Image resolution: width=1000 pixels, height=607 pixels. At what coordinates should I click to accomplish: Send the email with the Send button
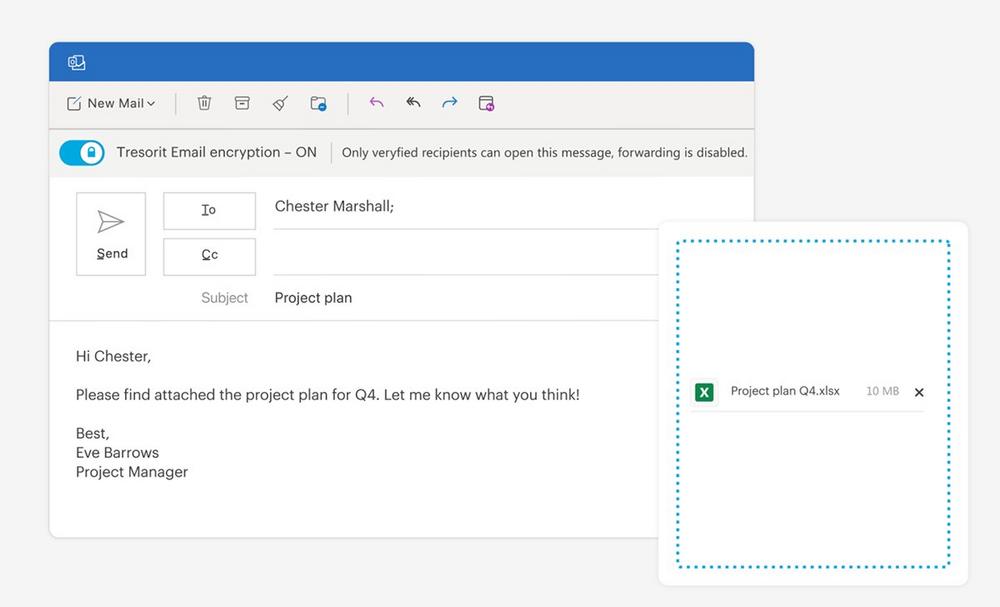[x=111, y=234]
